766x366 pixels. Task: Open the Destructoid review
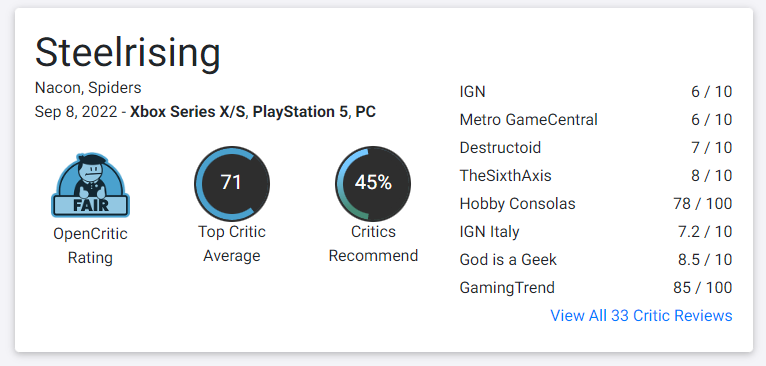point(596,148)
